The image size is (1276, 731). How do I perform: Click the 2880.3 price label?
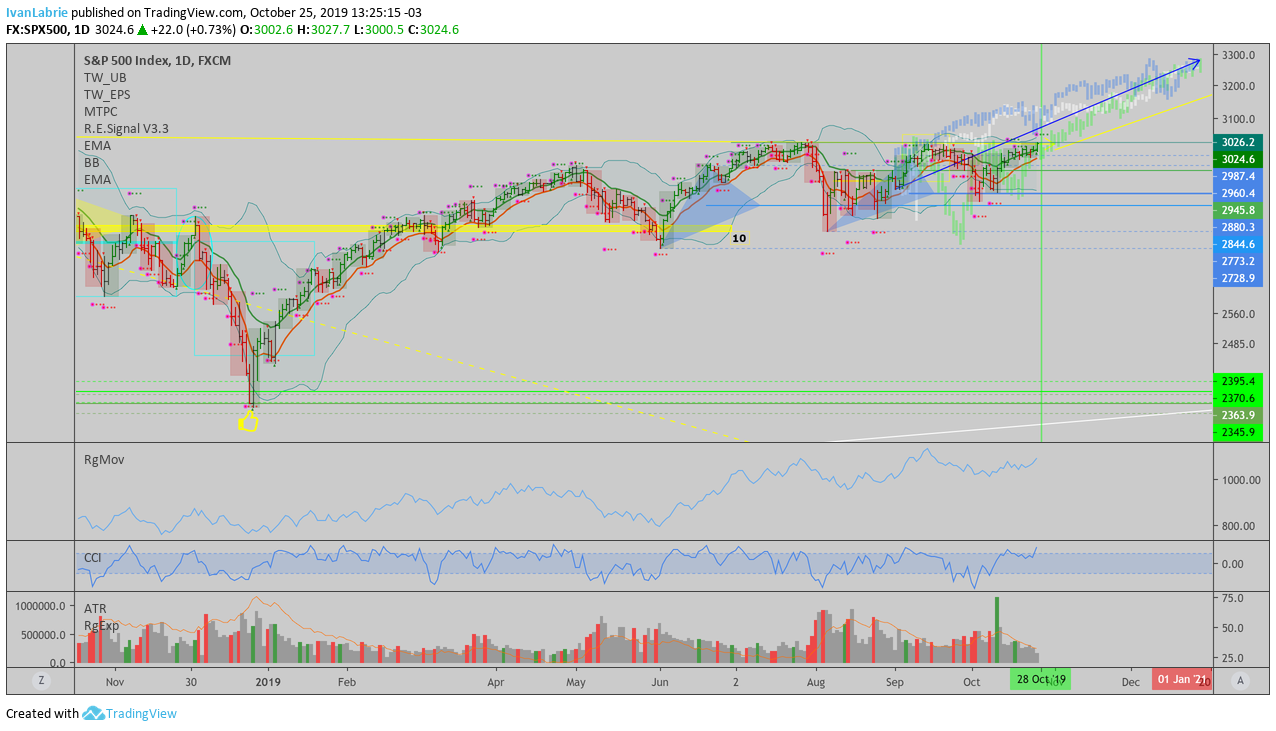[1238, 227]
